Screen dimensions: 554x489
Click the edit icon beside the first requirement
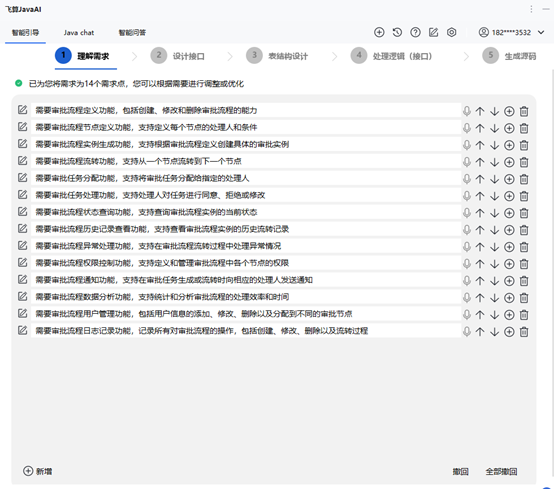(x=23, y=110)
